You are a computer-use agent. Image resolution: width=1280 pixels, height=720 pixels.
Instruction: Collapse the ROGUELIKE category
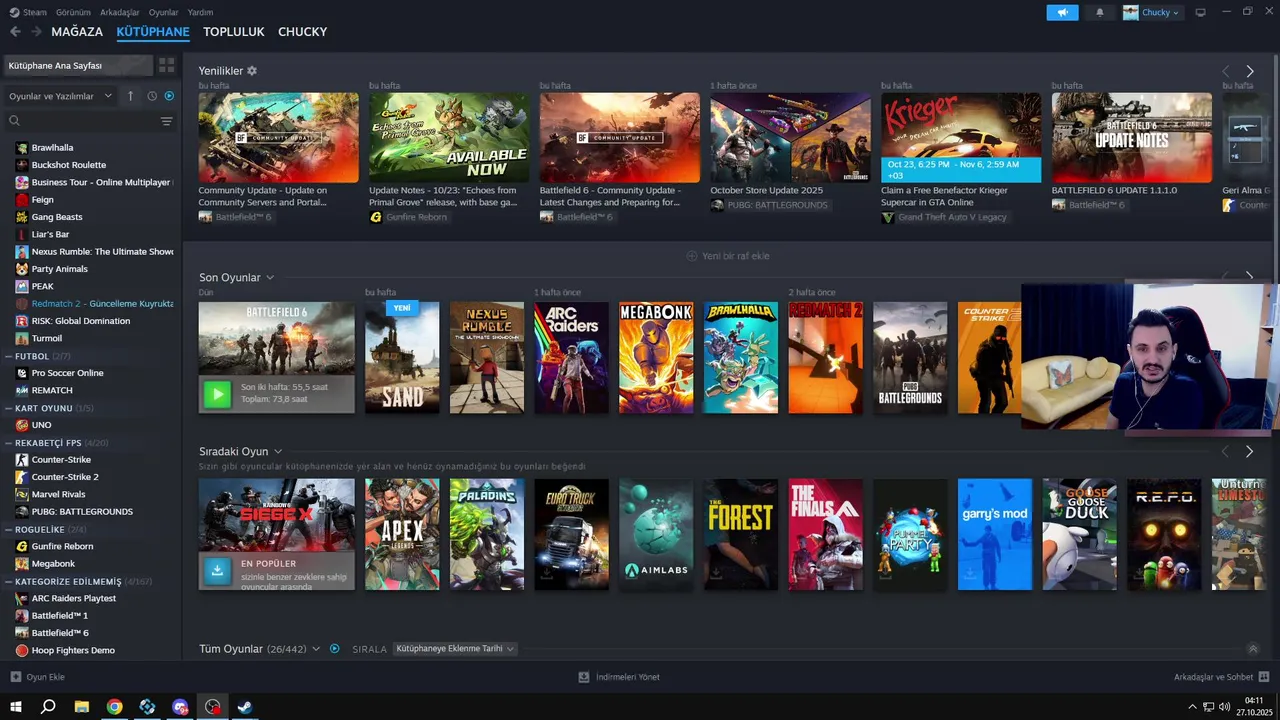click(x=7, y=529)
